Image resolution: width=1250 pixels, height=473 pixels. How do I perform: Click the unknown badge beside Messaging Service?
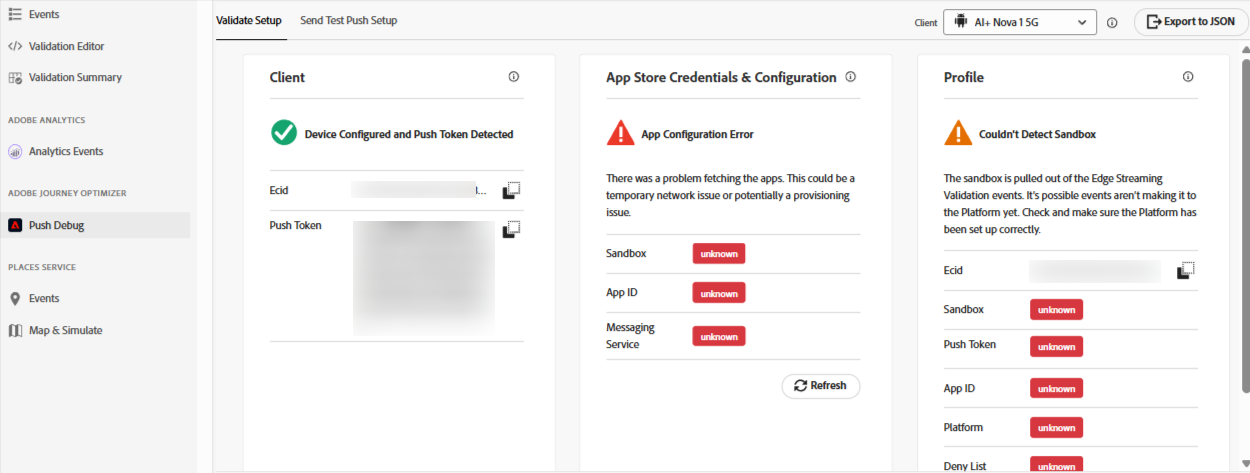coord(719,337)
